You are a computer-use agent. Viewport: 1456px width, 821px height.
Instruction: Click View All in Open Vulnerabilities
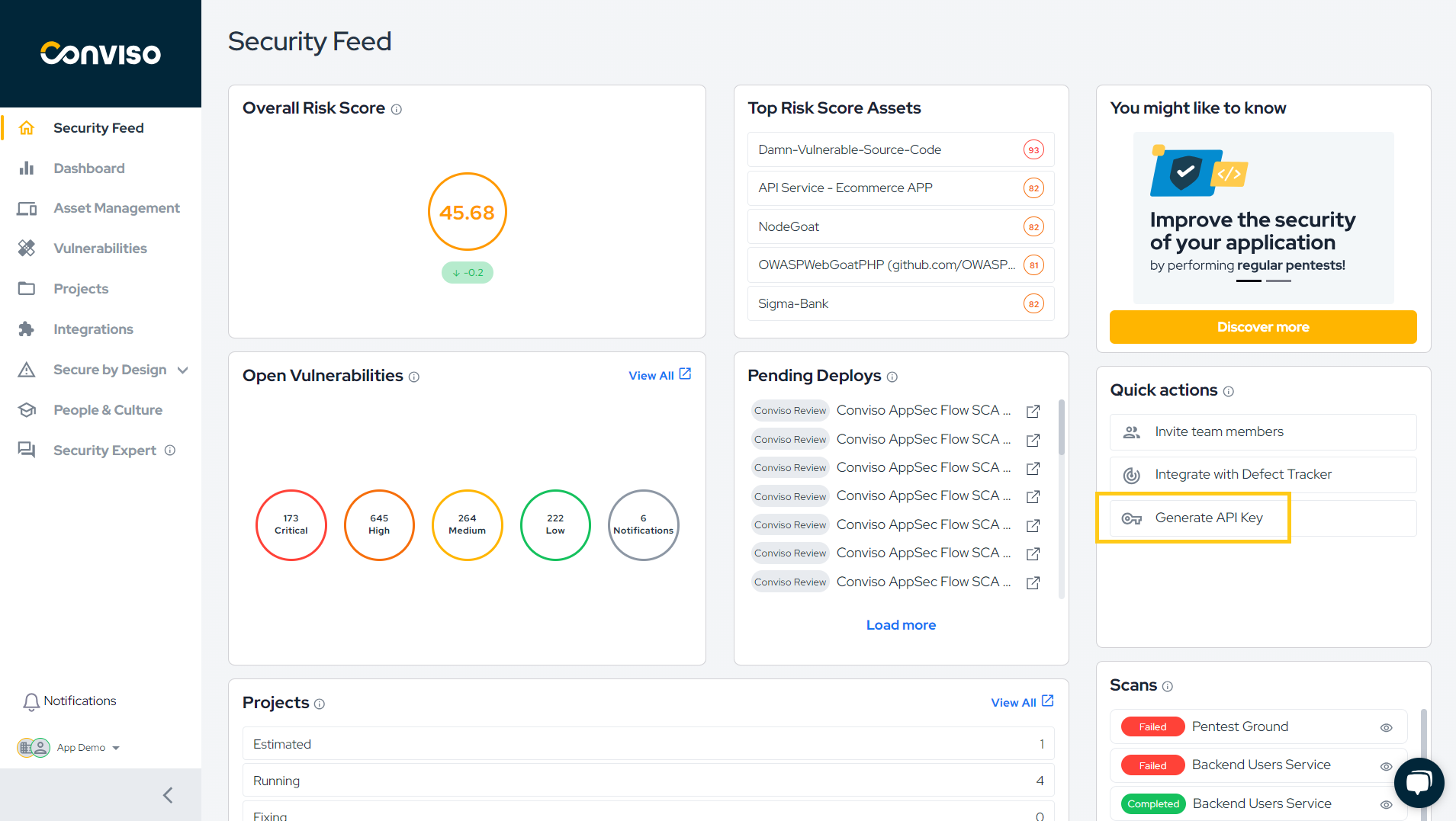click(x=651, y=375)
